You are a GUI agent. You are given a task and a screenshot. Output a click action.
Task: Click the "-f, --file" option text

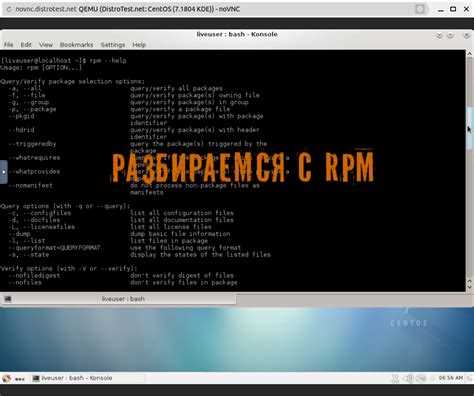pyautogui.click(x=27, y=95)
